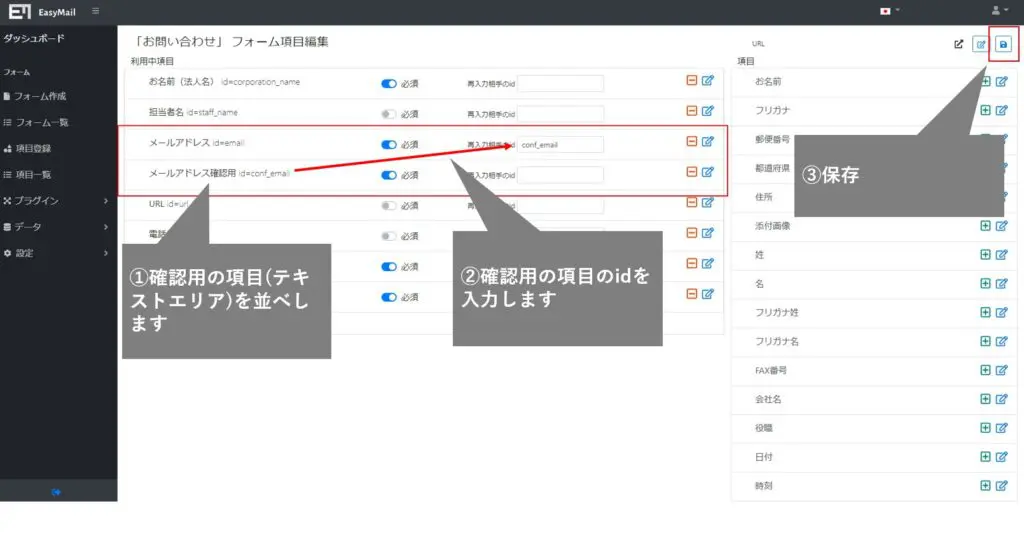Add 日付 item with plus icon
This screenshot has height=534, width=1024.
coord(985,457)
